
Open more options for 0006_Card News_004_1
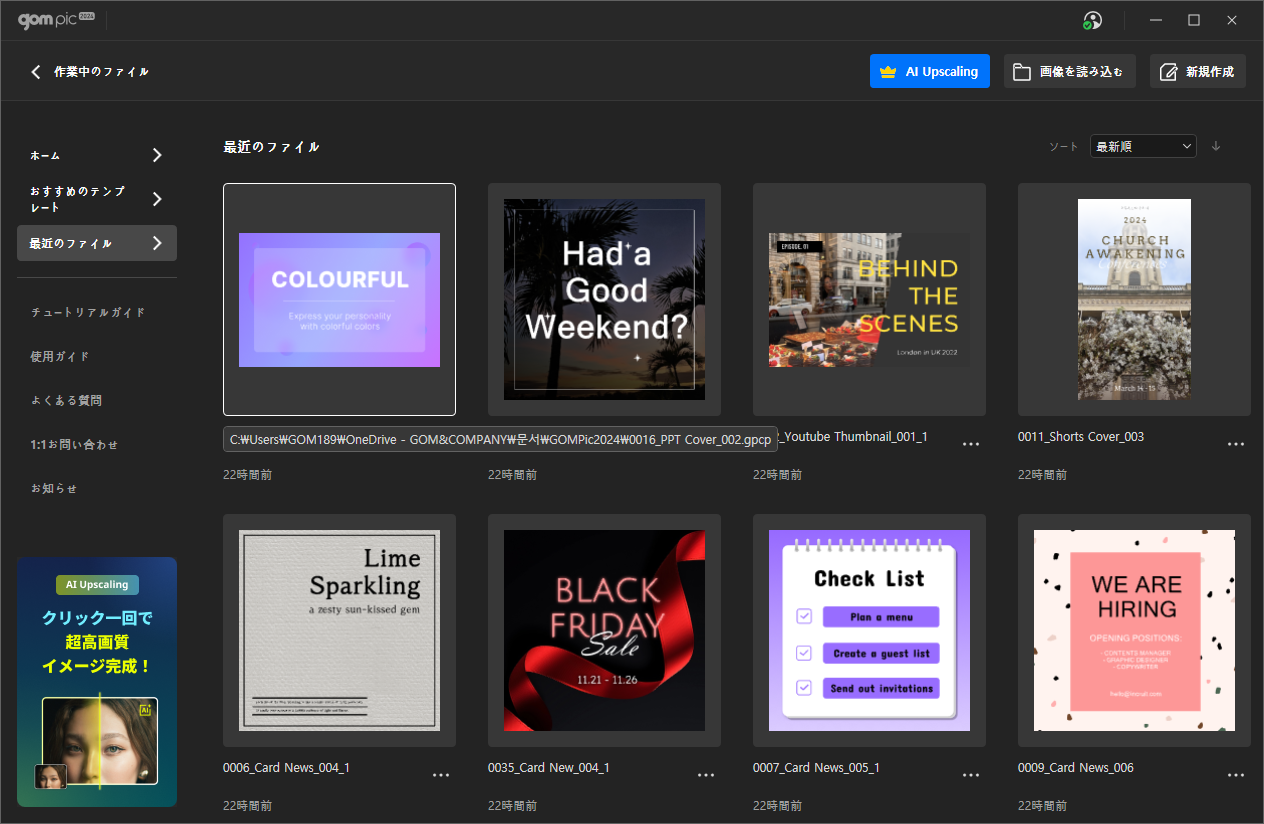(x=441, y=775)
